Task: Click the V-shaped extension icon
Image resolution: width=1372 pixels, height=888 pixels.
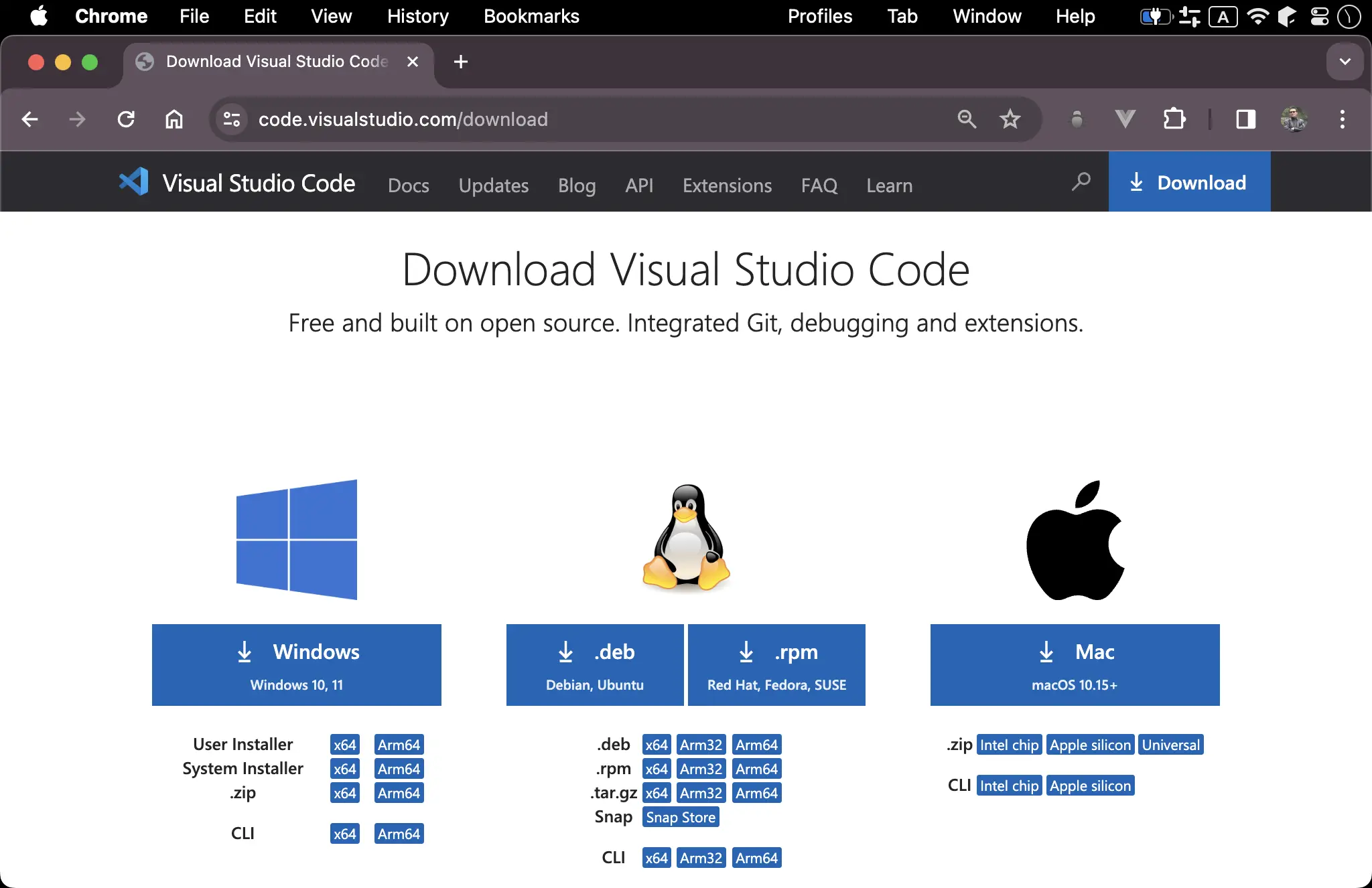Action: pyautogui.click(x=1125, y=119)
